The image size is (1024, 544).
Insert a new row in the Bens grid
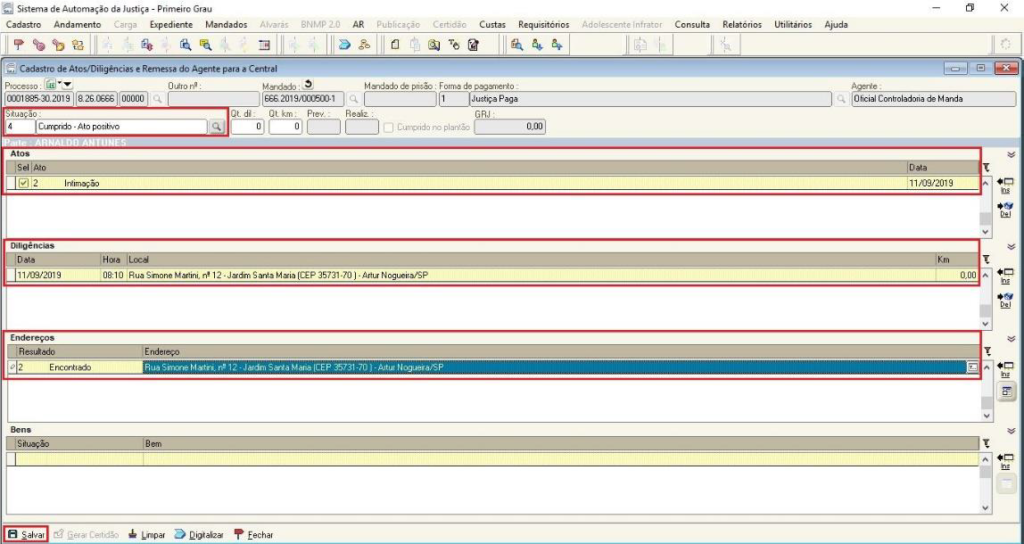[1006, 460]
